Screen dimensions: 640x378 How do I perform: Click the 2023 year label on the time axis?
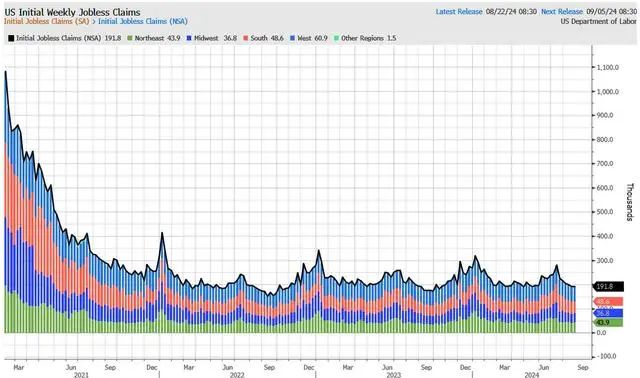394,374
